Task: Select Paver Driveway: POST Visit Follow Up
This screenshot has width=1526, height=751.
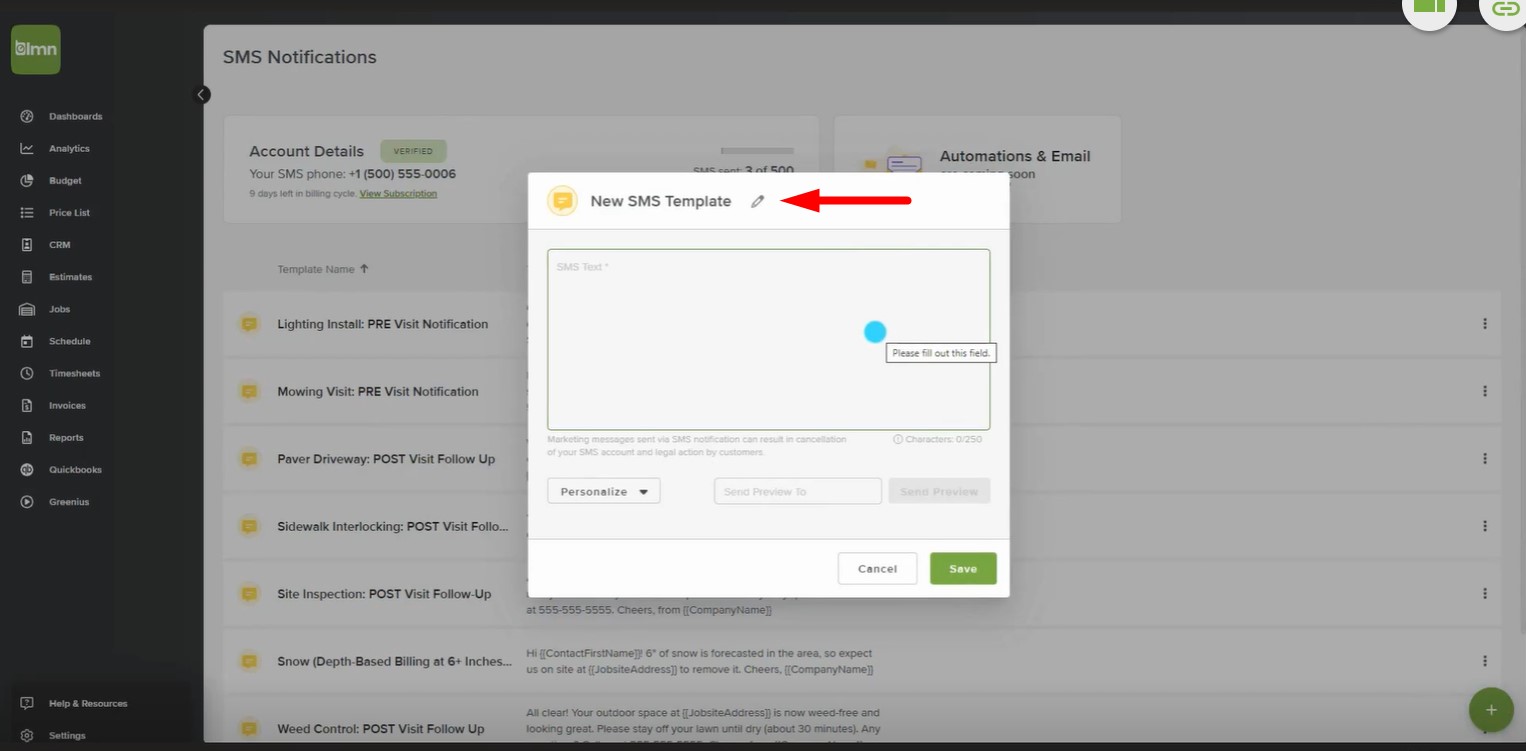Action: click(x=386, y=459)
